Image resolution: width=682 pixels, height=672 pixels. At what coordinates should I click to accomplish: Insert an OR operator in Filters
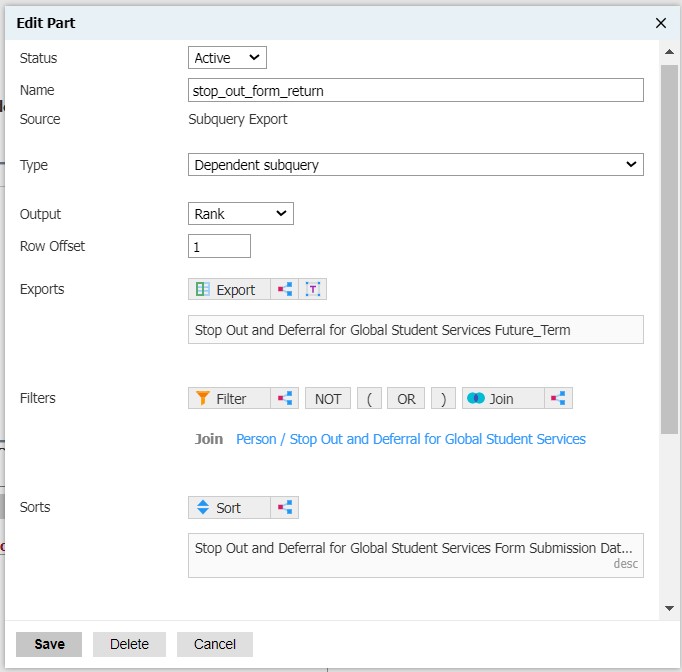point(405,398)
